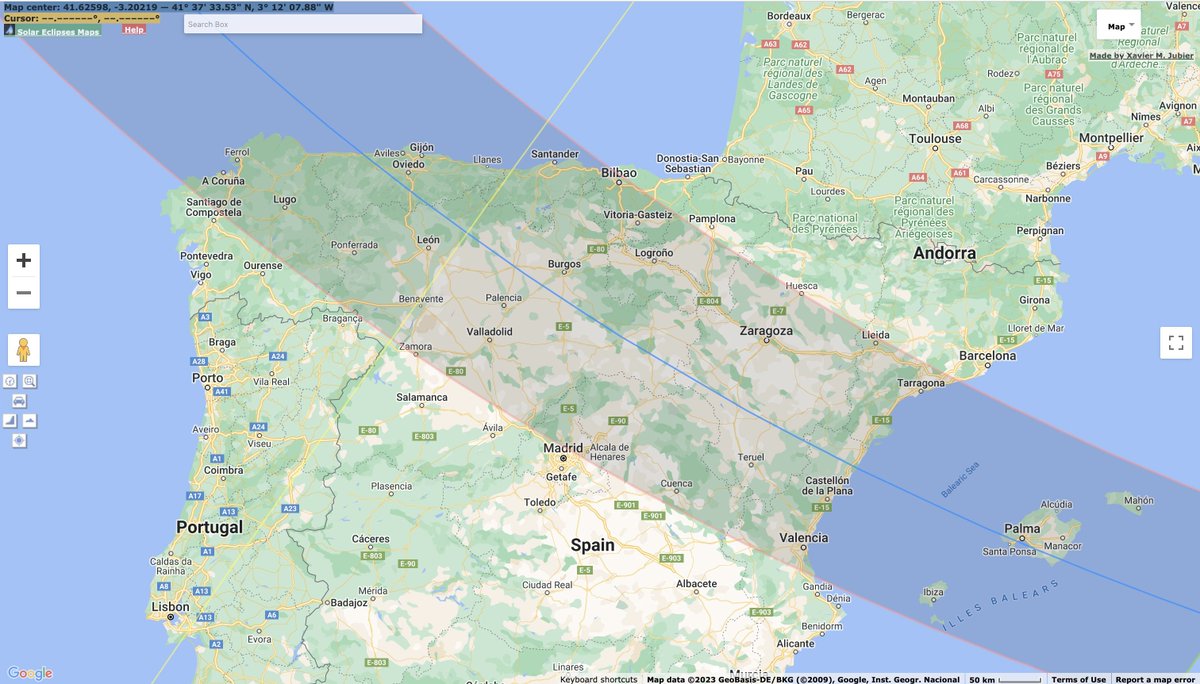The image size is (1200, 684).
Task: Click the Toulouse city label
Action: 934,138
